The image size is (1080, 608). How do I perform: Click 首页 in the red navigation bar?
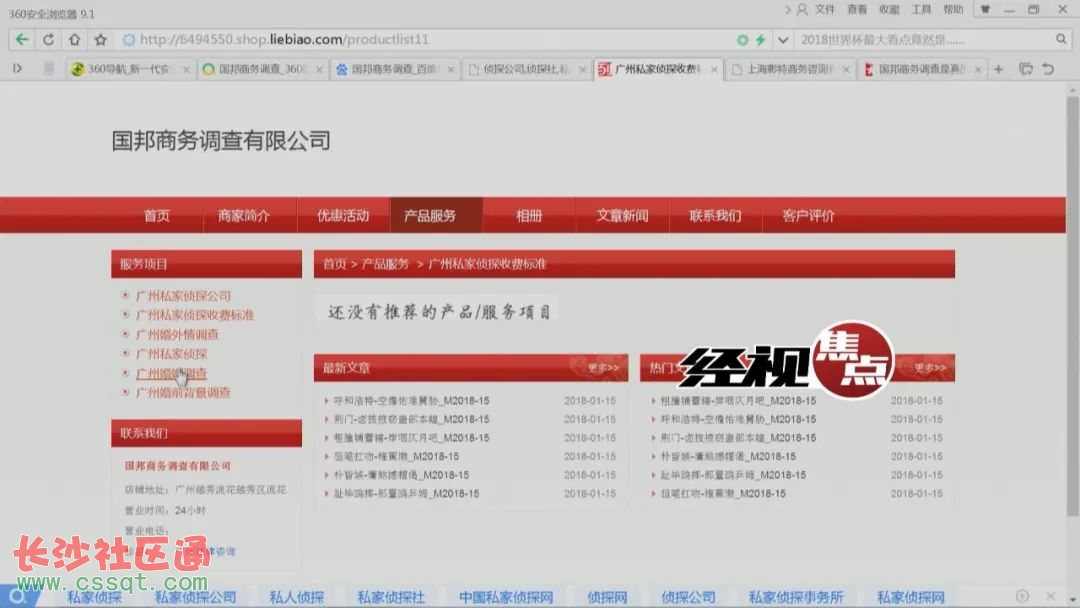coord(156,216)
